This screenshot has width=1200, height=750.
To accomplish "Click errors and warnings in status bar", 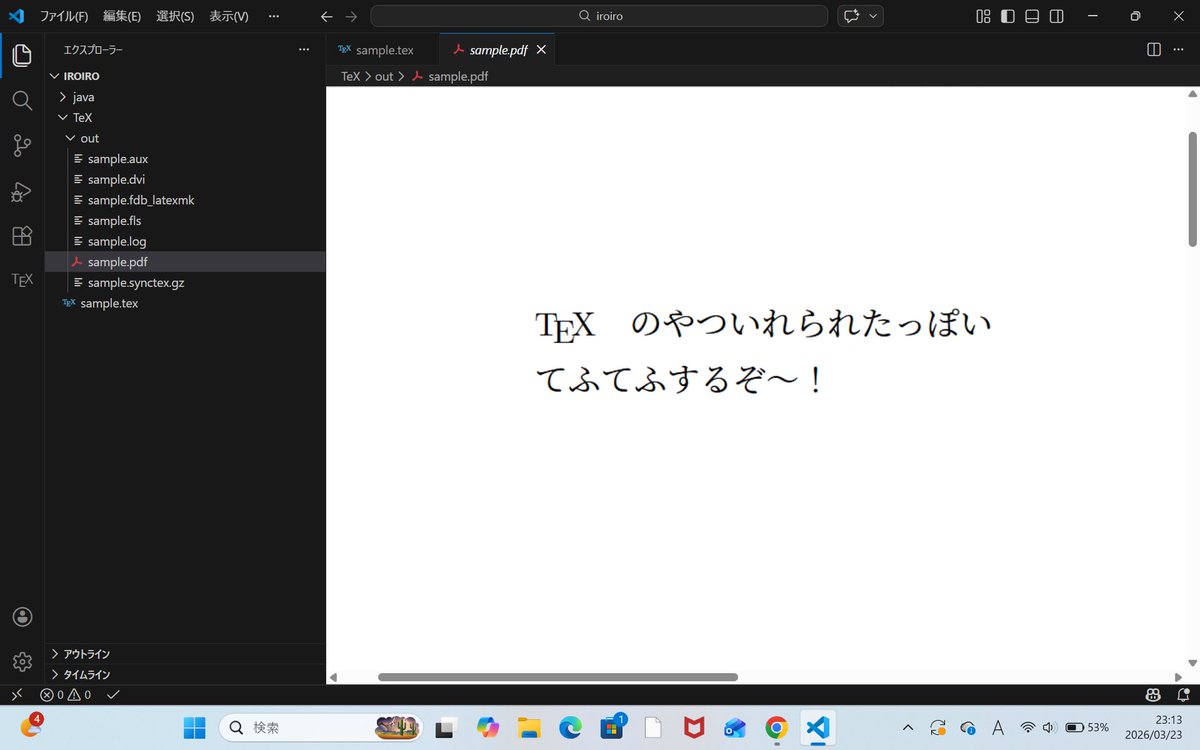I will pos(65,694).
